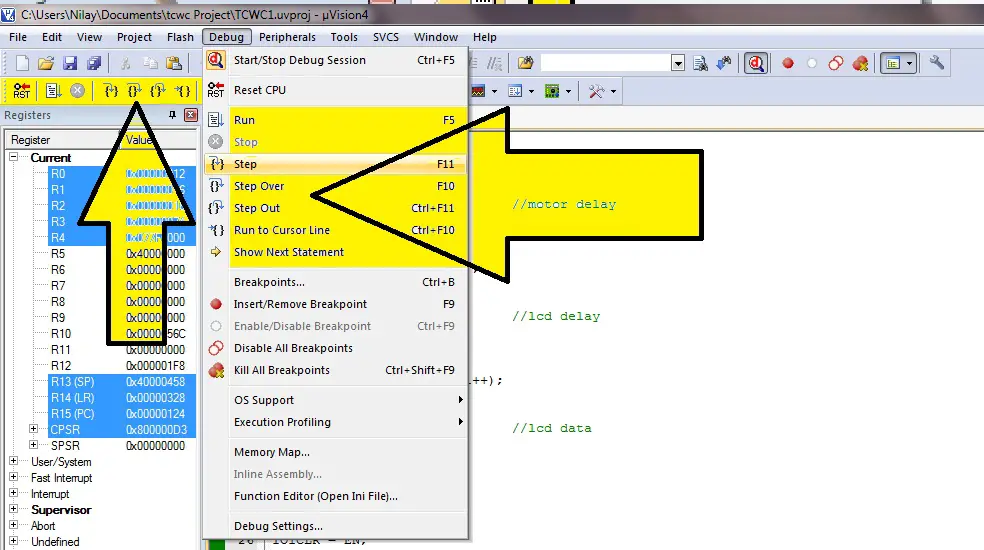This screenshot has height=550, width=984.
Task: Click the Step into toolbar icon
Action: pos(111,91)
